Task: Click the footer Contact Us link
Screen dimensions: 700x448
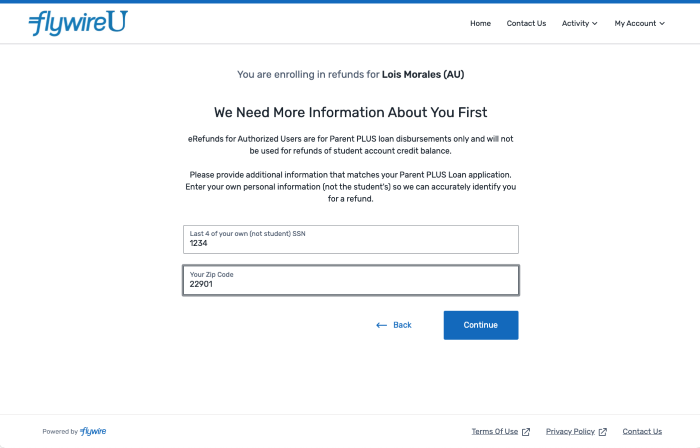Action: [642, 432]
